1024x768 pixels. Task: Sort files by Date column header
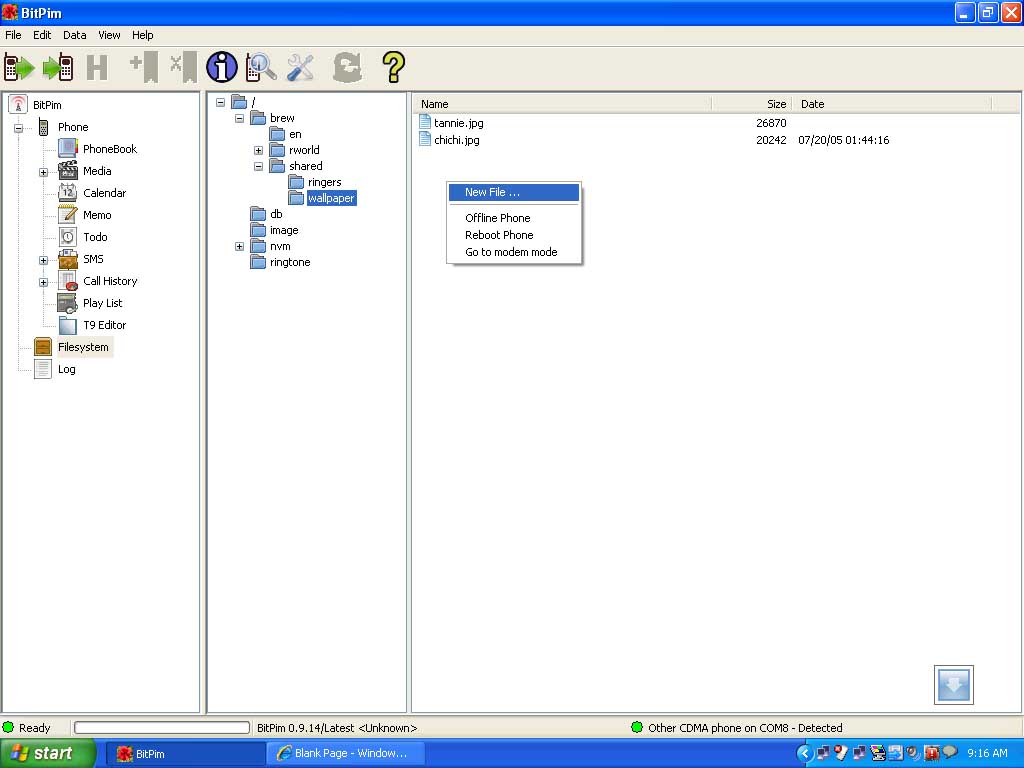click(x=892, y=104)
